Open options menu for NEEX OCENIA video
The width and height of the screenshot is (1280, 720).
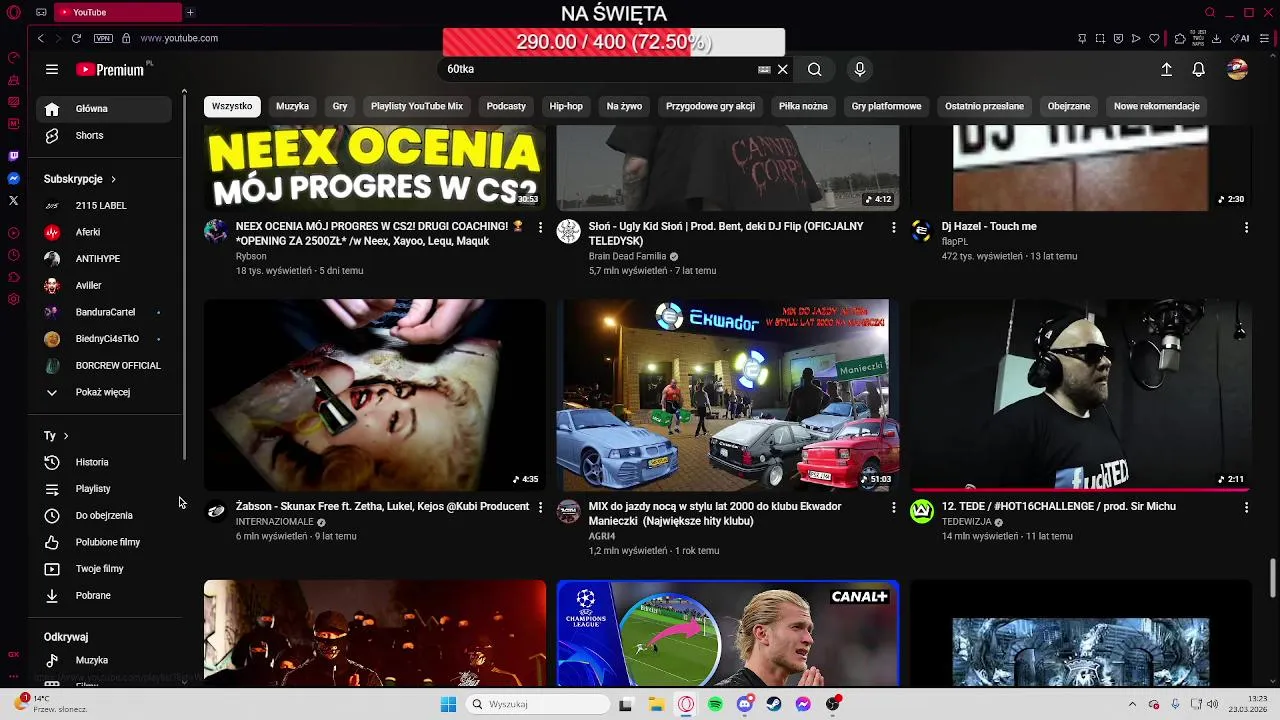[x=540, y=228]
